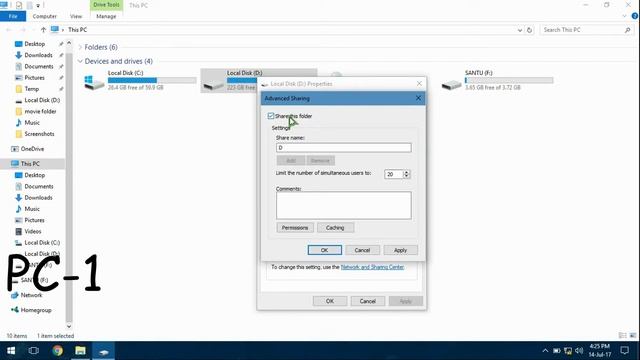
Task: Open Task View on the taskbar
Action: tap(34, 351)
